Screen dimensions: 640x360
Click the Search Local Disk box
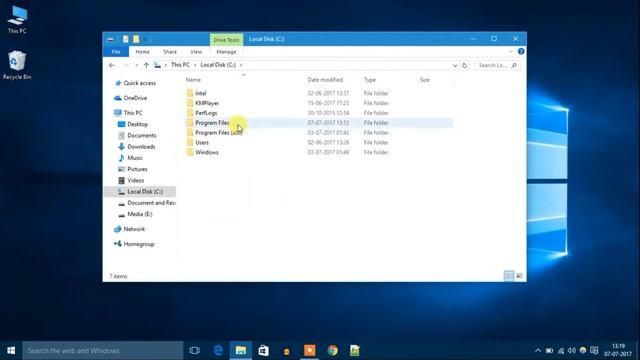[498, 65]
